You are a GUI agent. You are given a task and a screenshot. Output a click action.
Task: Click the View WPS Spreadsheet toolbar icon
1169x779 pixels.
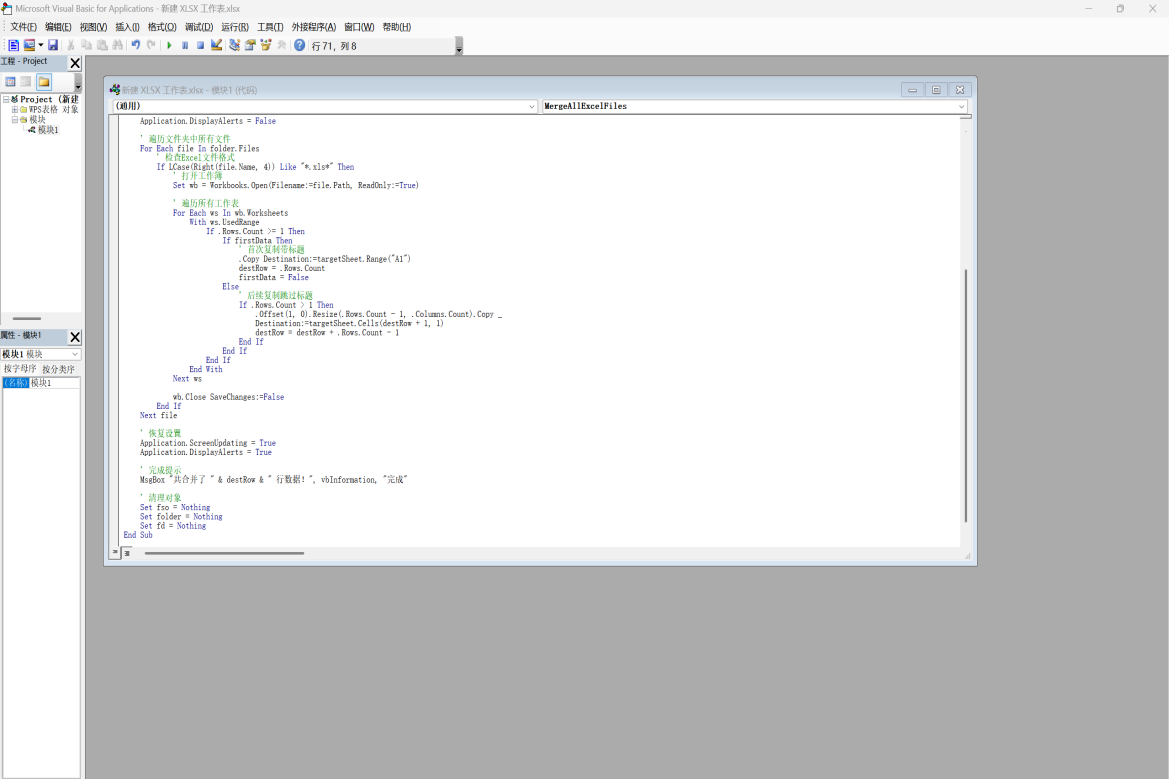pyautogui.click(x=13, y=45)
